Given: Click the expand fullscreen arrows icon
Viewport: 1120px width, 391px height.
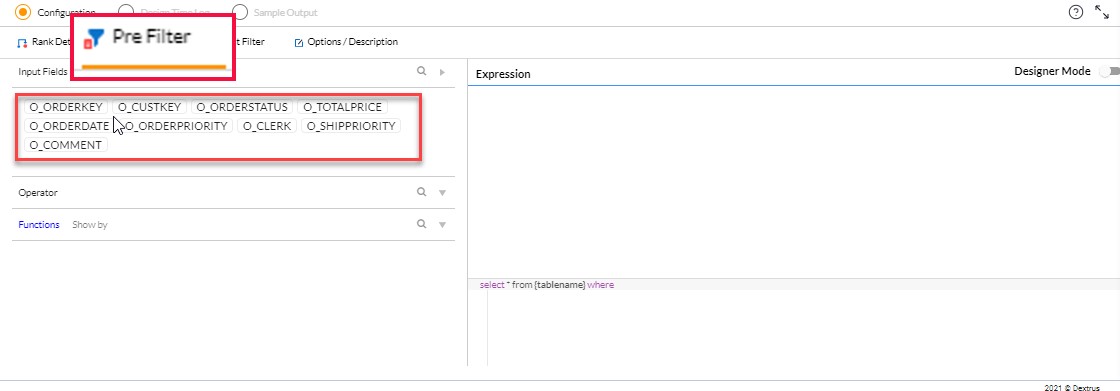Looking at the screenshot, I should [1101, 12].
